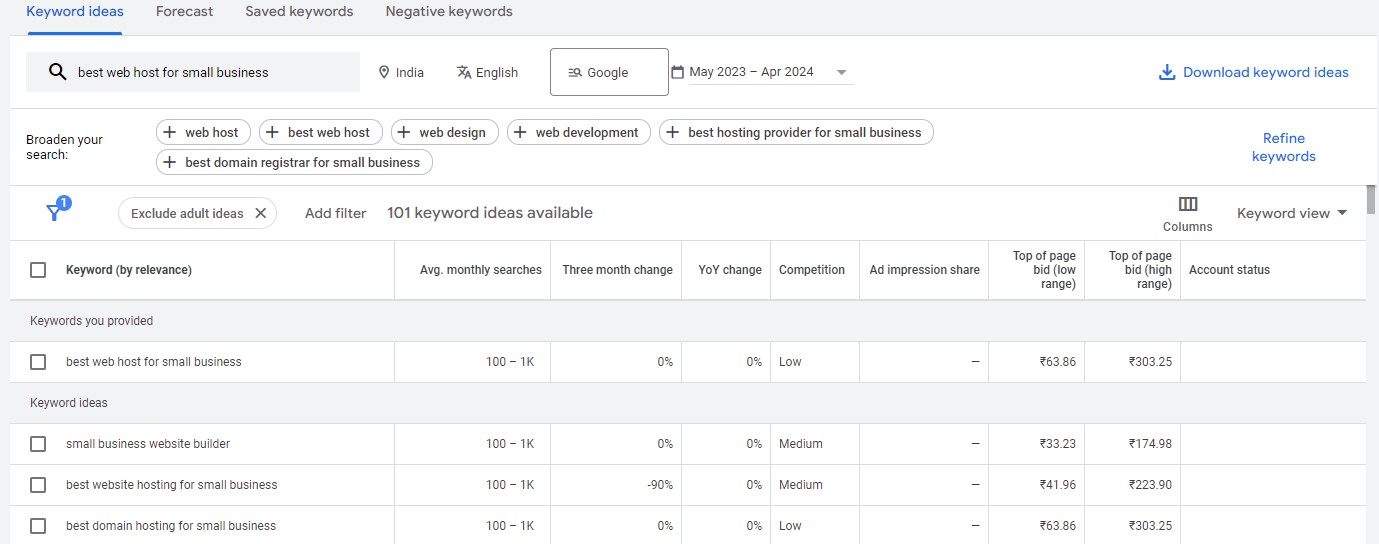Viewport: 1379px width, 544px height.
Task: Click the India location pin icon
Action: [x=383, y=72]
